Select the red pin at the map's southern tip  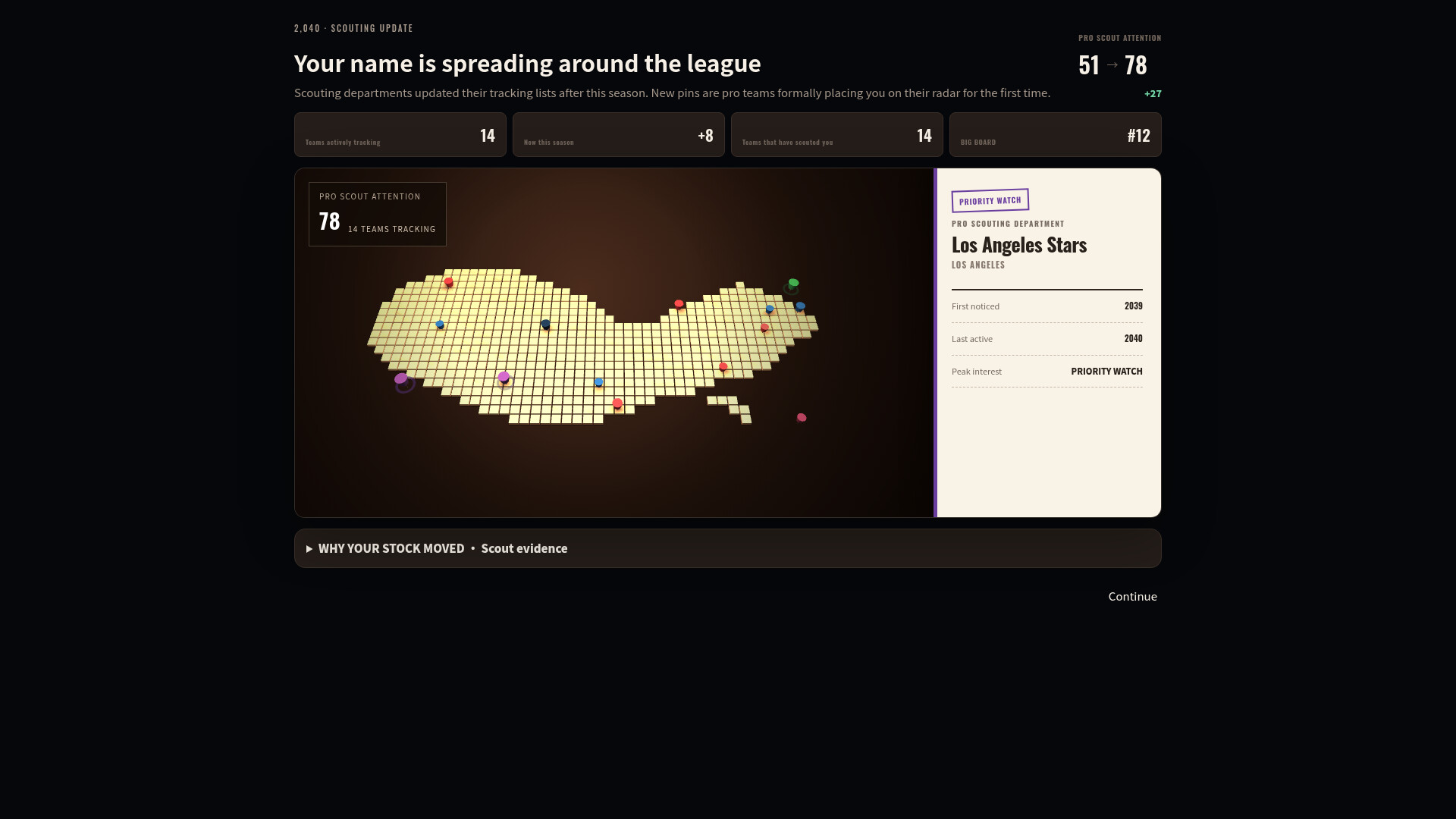(617, 403)
